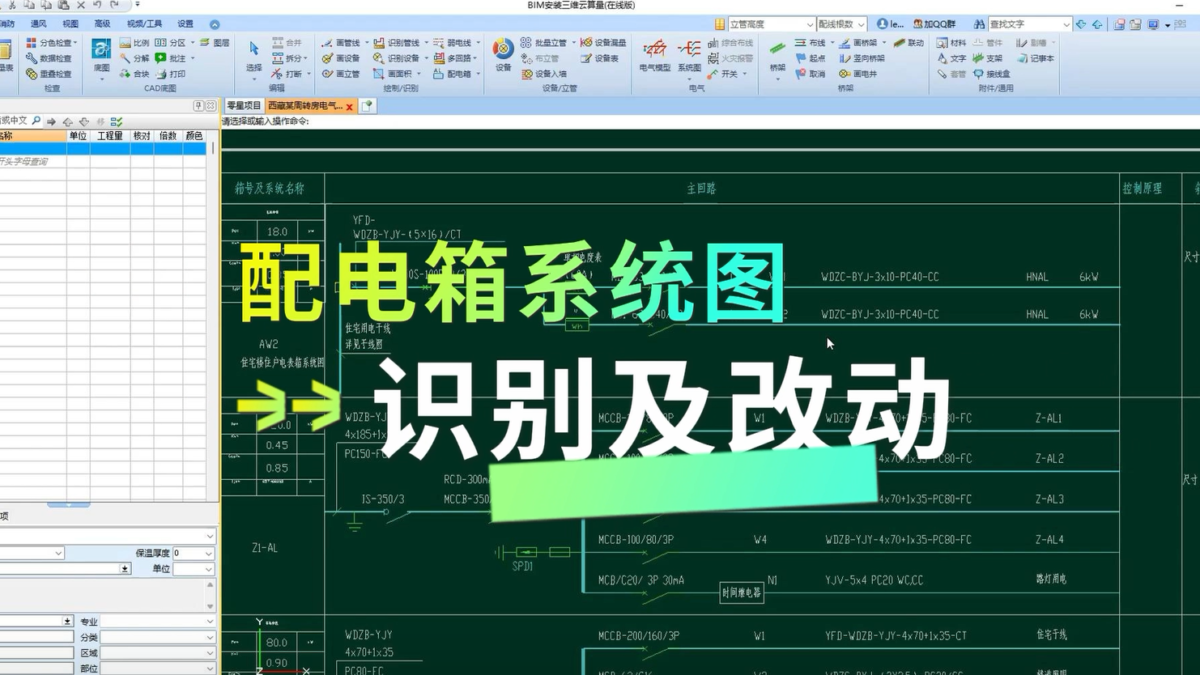1200x675 pixels.
Task: Expand the 立管高度 dropdown
Action: click(x=810, y=24)
